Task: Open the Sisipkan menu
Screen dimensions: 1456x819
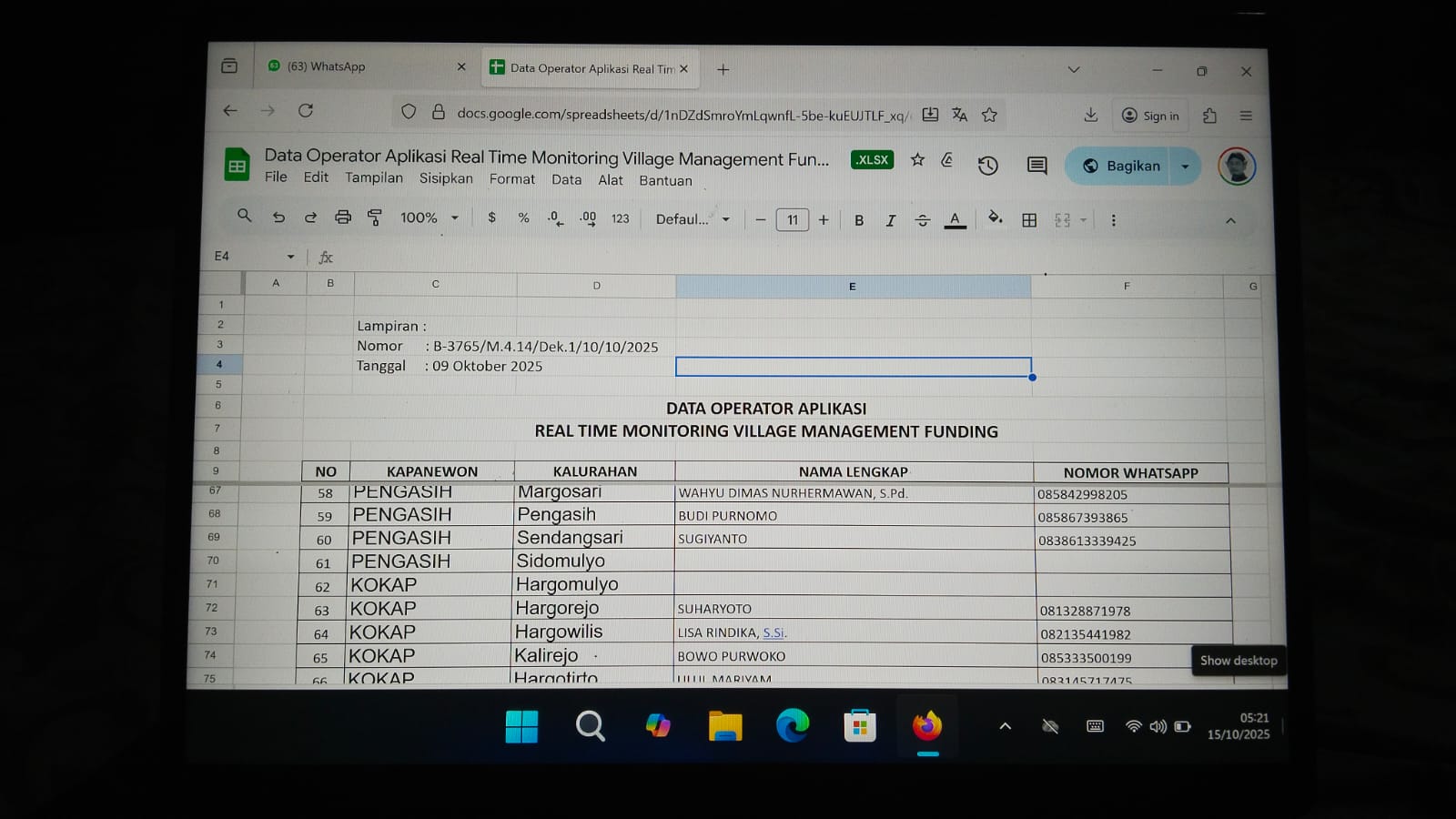Action: coord(446,178)
